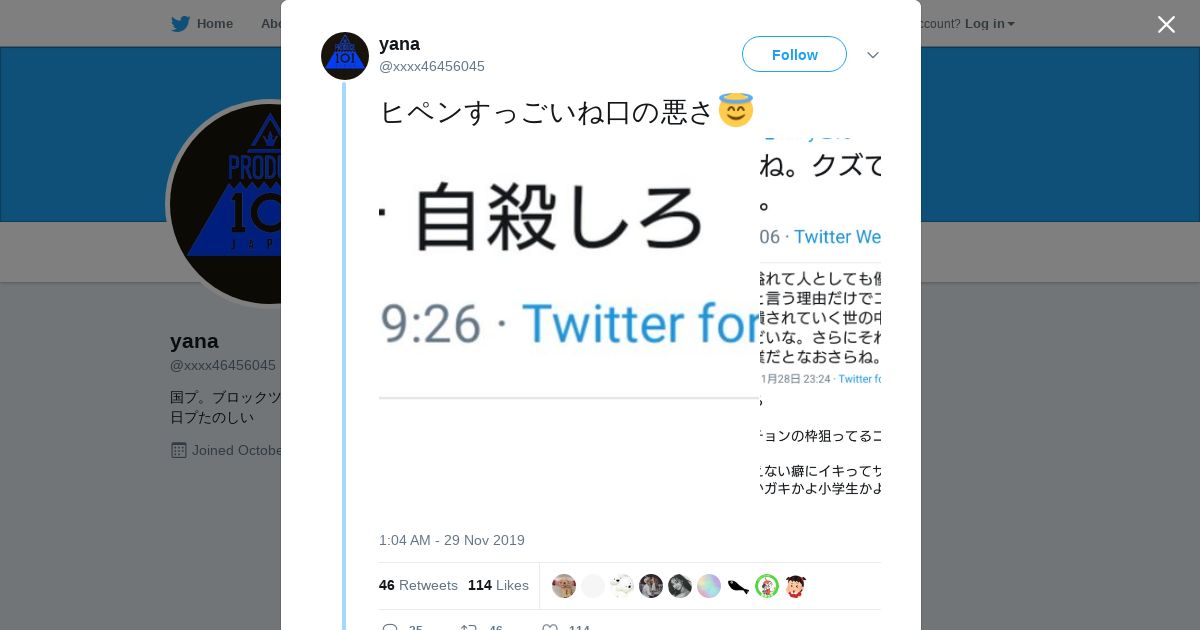
Task: Open the green-ringed liker avatar
Action: point(767,586)
